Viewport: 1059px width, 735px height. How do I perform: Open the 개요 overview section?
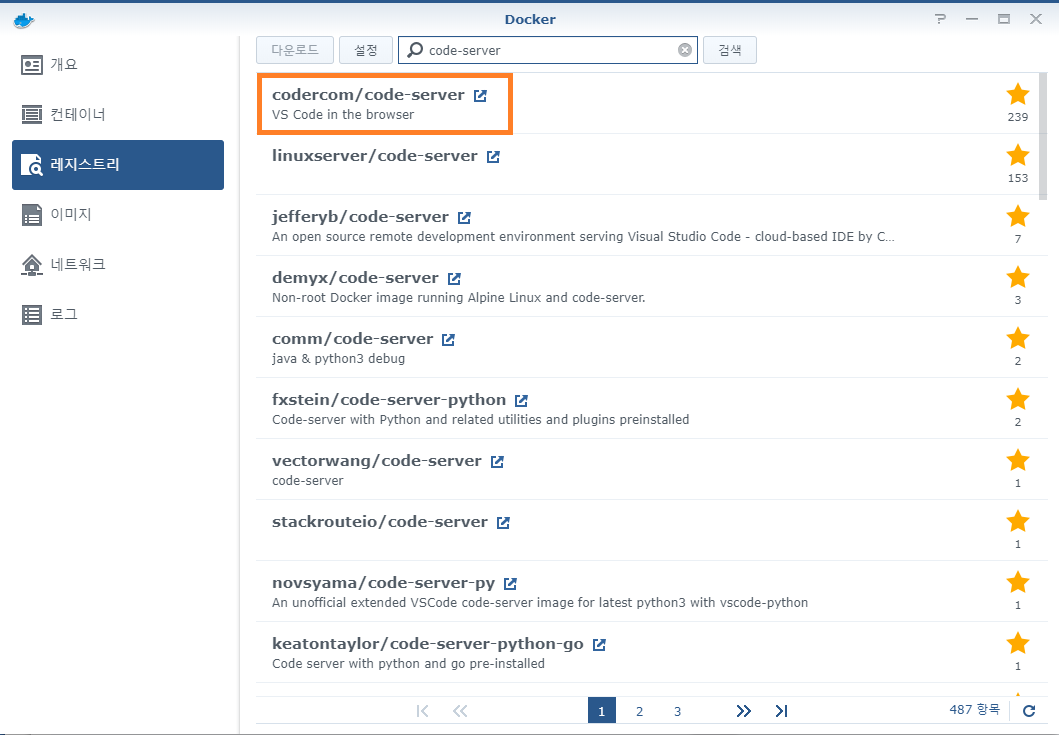tap(118, 65)
